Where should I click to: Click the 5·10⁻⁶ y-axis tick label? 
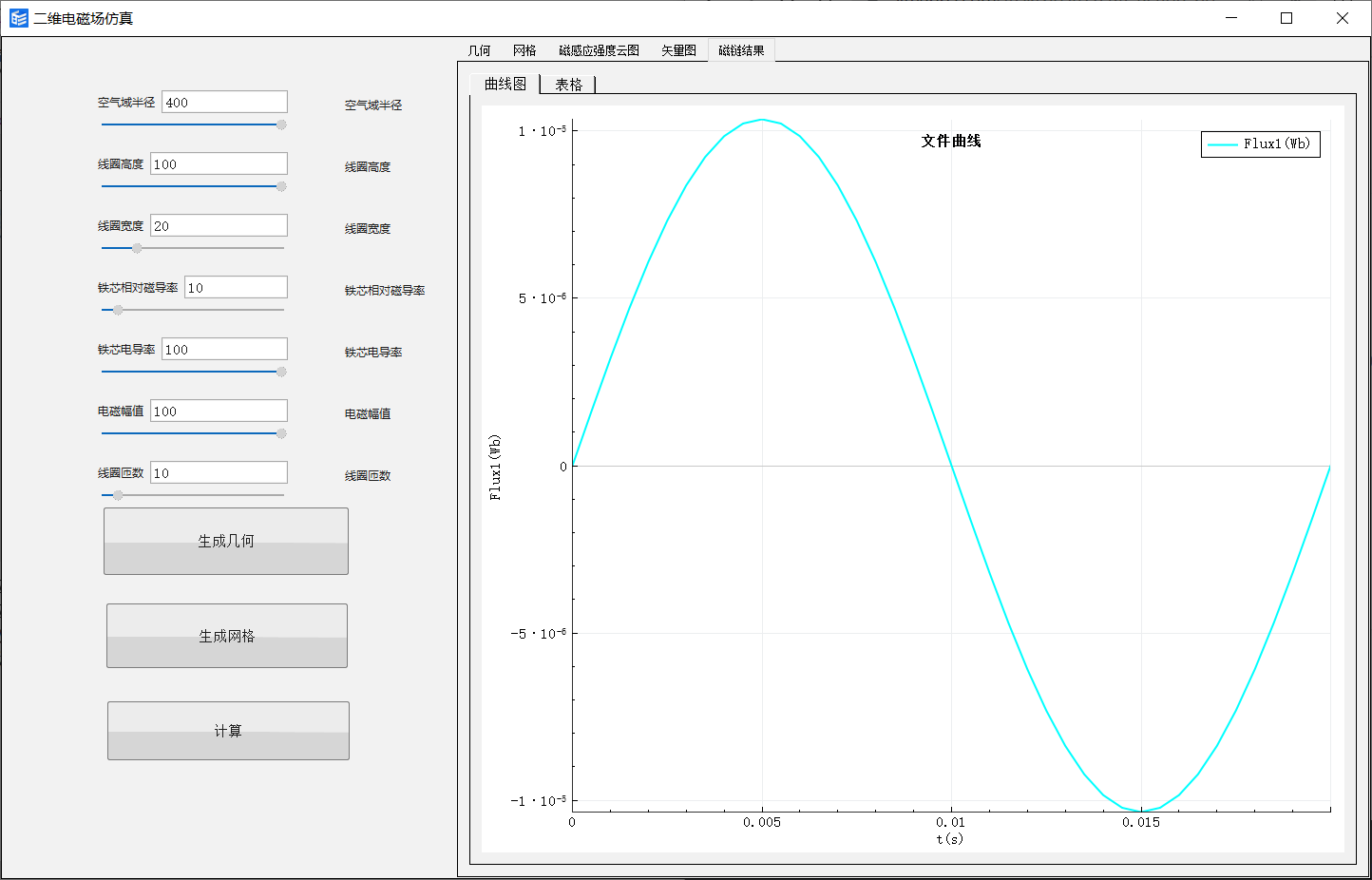pyautogui.click(x=543, y=298)
